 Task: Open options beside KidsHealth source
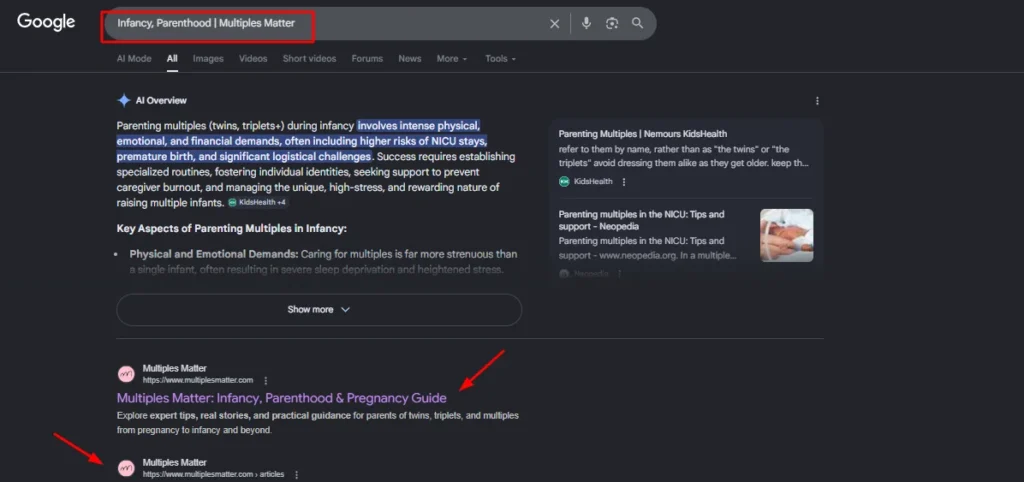point(624,182)
